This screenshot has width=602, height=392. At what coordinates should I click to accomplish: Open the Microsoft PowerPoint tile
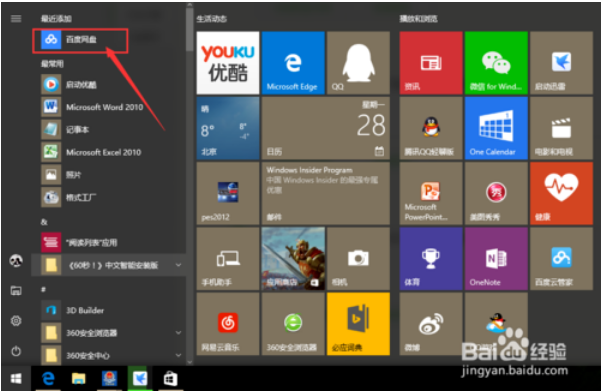pyautogui.click(x=431, y=193)
